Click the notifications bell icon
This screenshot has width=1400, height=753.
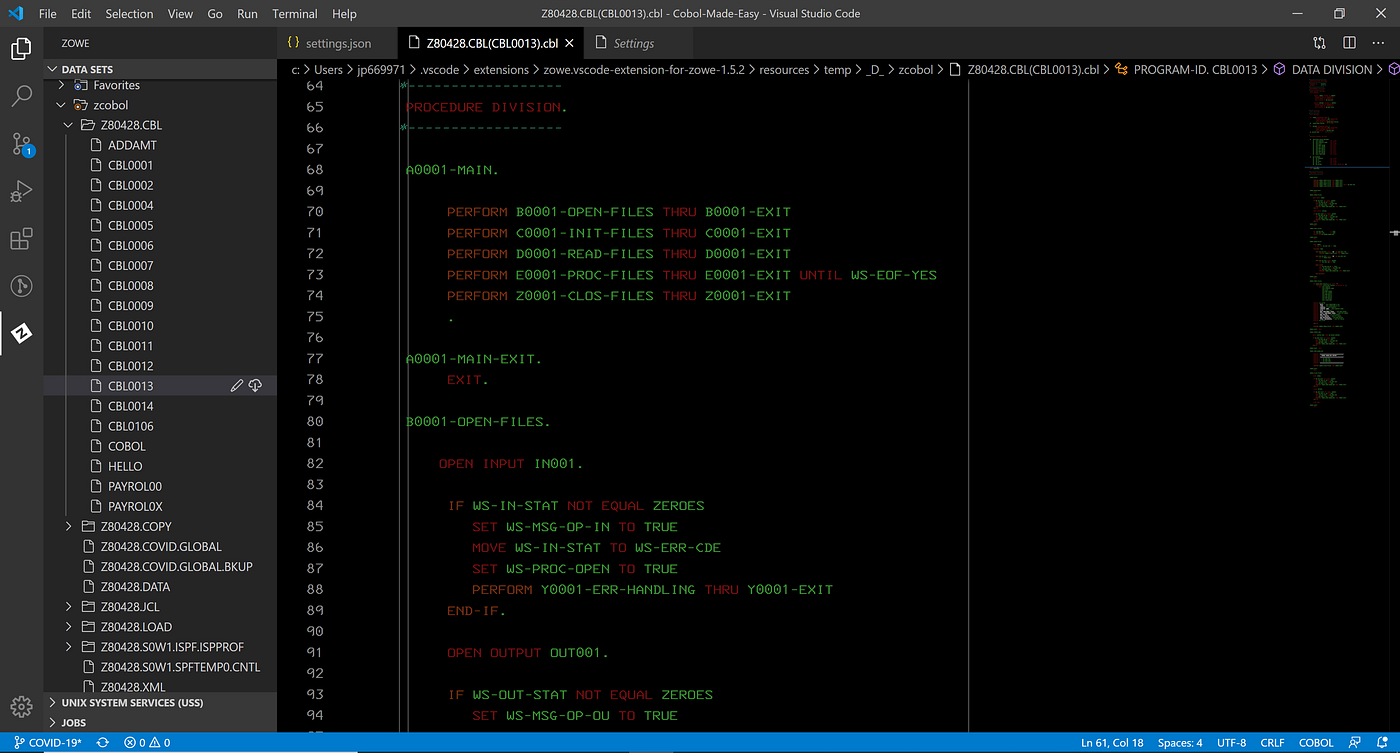pos(1382,743)
